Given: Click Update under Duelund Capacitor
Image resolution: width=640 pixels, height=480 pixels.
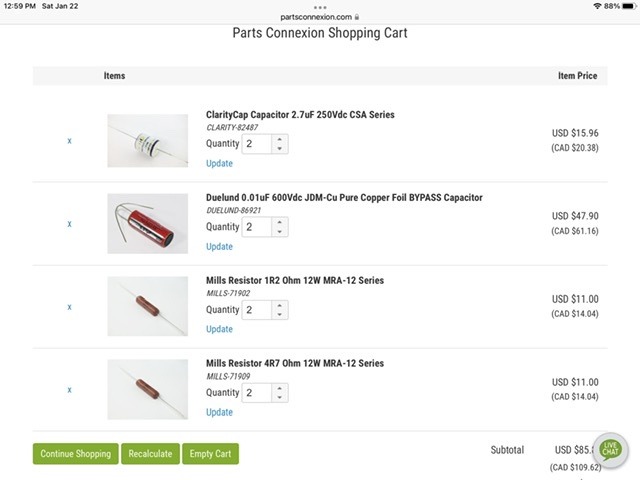Looking at the screenshot, I should (219, 247).
